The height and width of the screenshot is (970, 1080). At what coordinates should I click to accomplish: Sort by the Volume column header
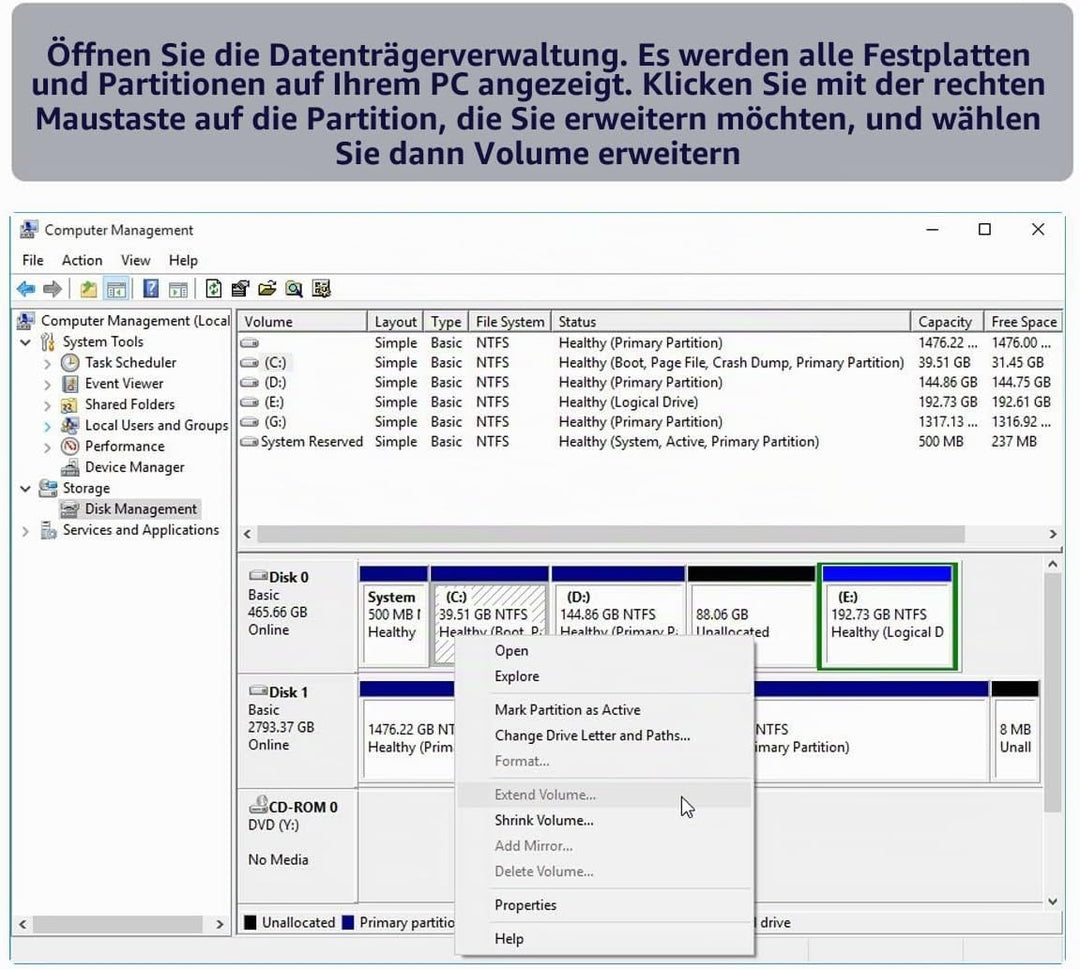tap(302, 322)
